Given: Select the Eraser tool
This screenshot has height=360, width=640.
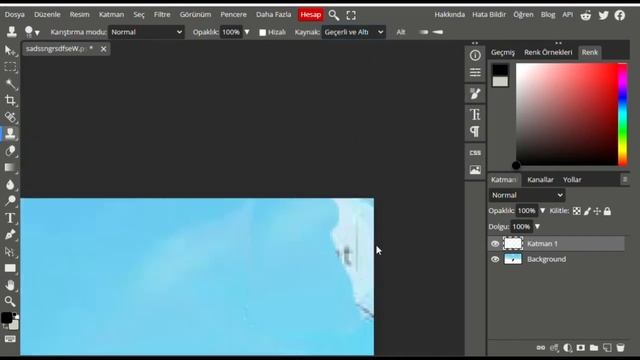Looking at the screenshot, I should click(10, 151).
